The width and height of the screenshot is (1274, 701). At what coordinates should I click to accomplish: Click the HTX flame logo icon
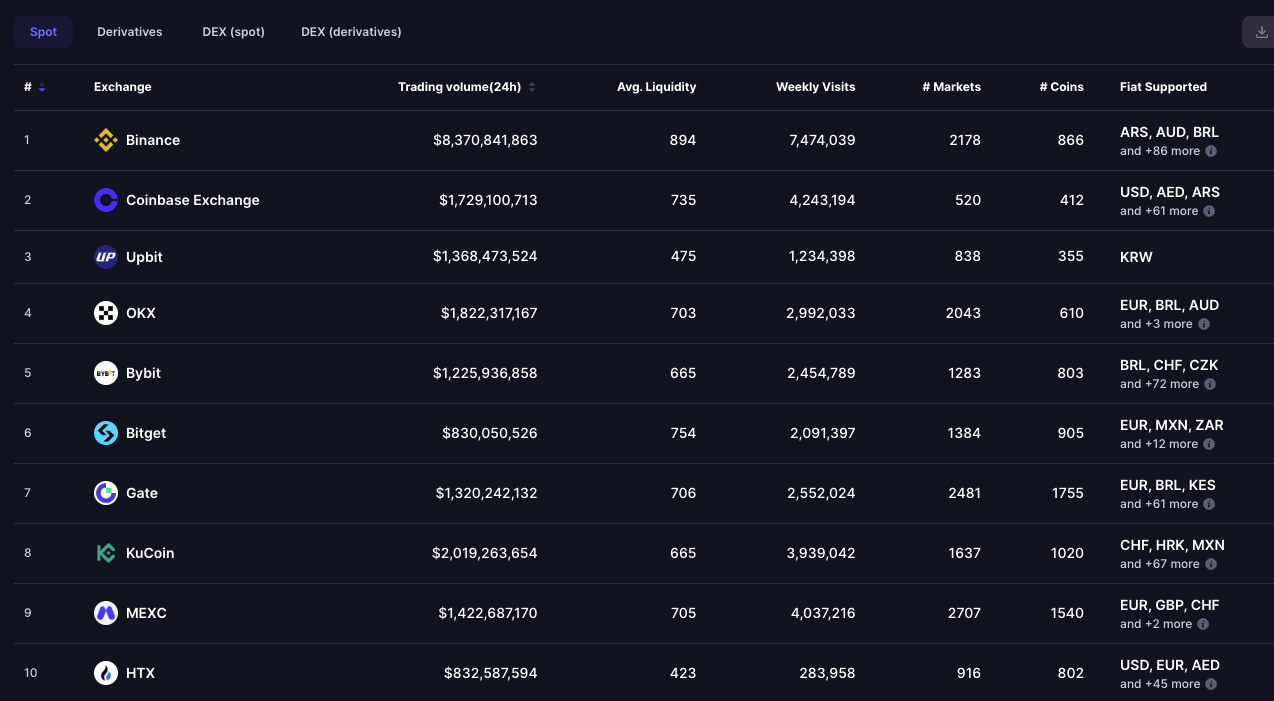[106, 673]
